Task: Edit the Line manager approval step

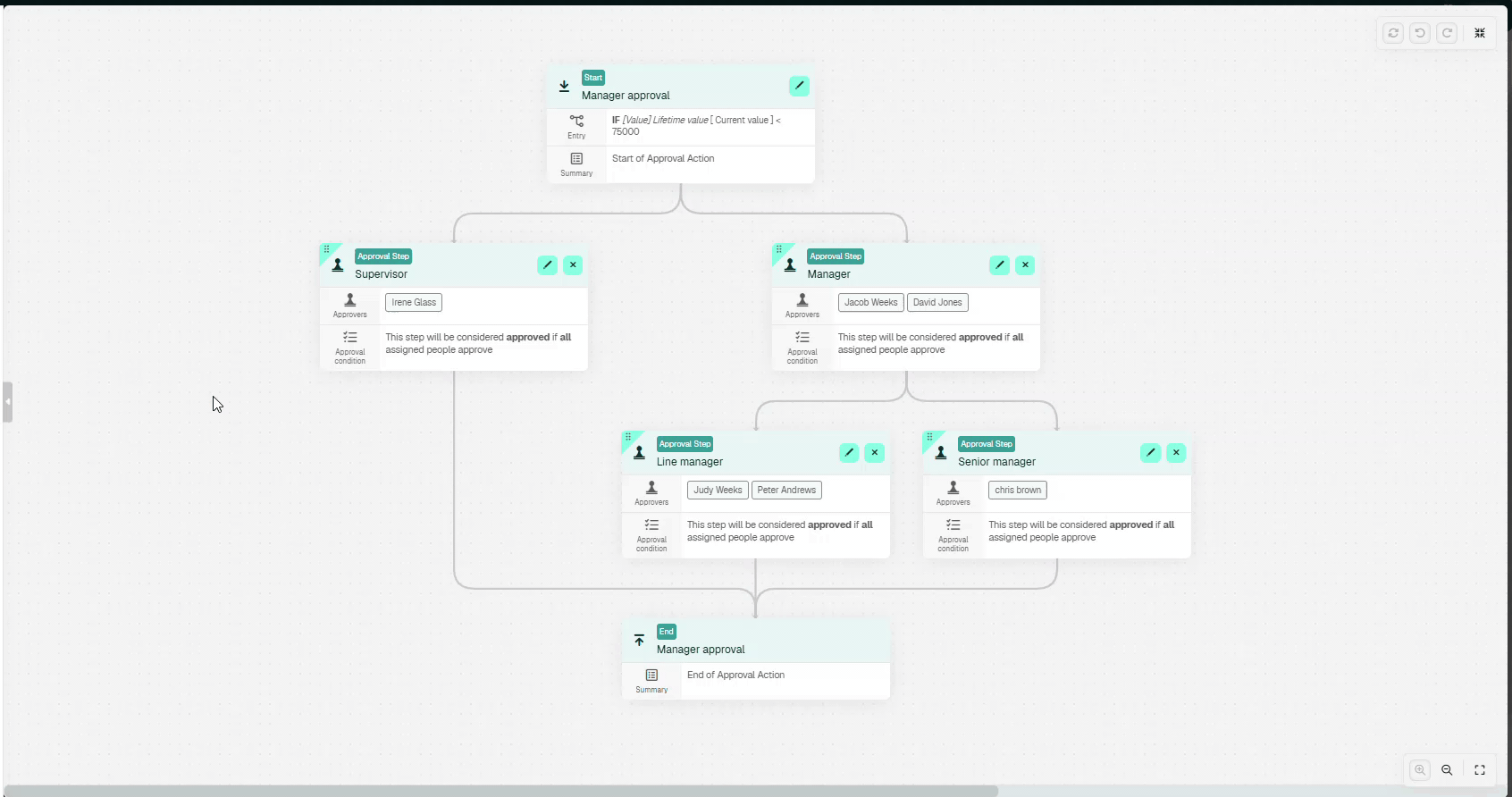Action: click(x=849, y=452)
